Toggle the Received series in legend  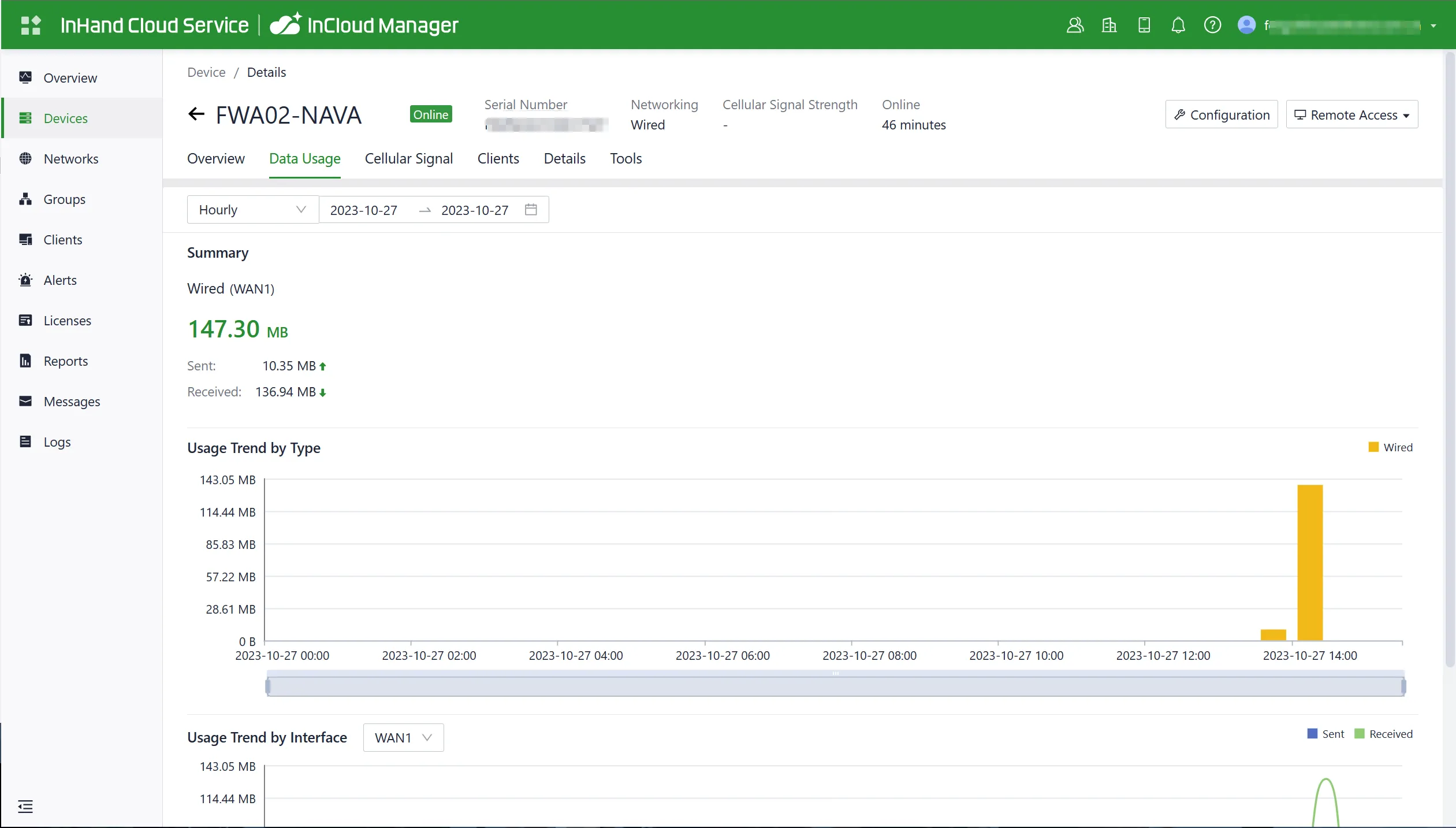coord(1383,734)
